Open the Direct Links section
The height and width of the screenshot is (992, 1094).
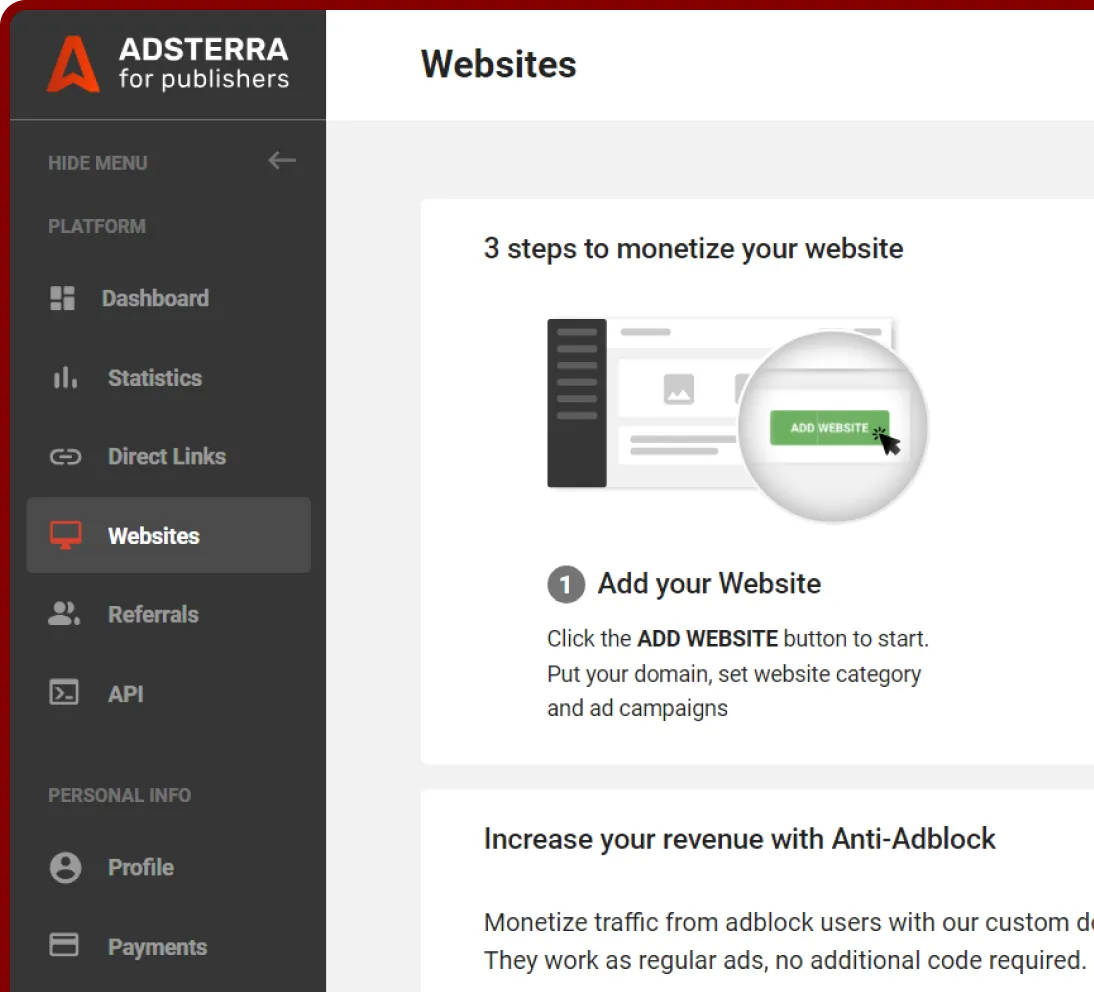167,457
